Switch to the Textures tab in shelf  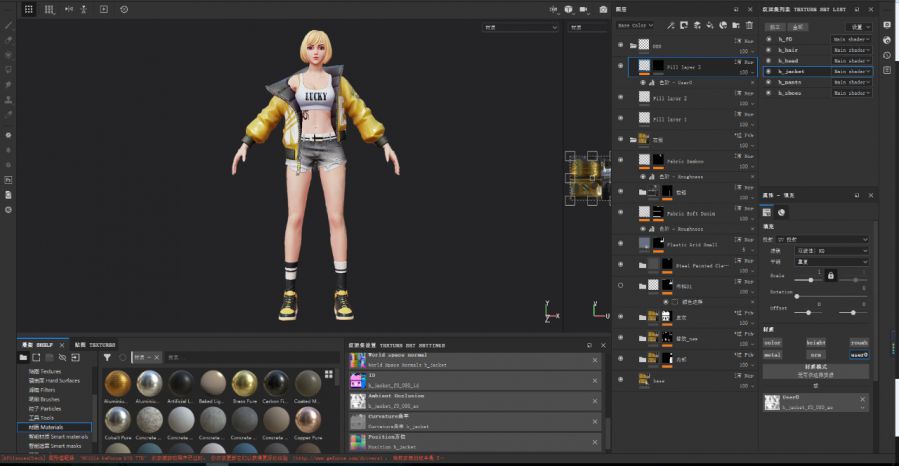tap(95, 345)
